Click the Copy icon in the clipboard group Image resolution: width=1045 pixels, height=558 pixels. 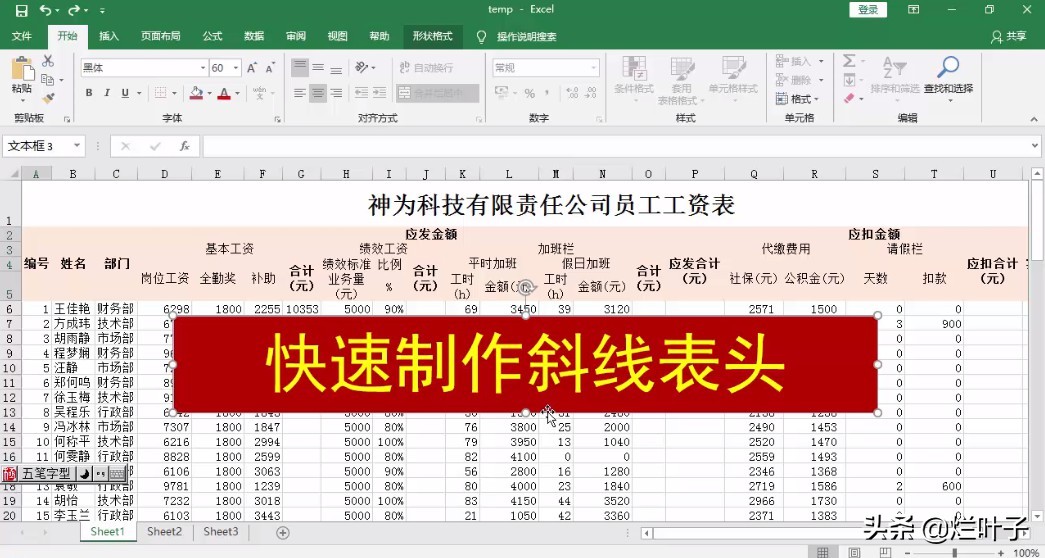47,80
